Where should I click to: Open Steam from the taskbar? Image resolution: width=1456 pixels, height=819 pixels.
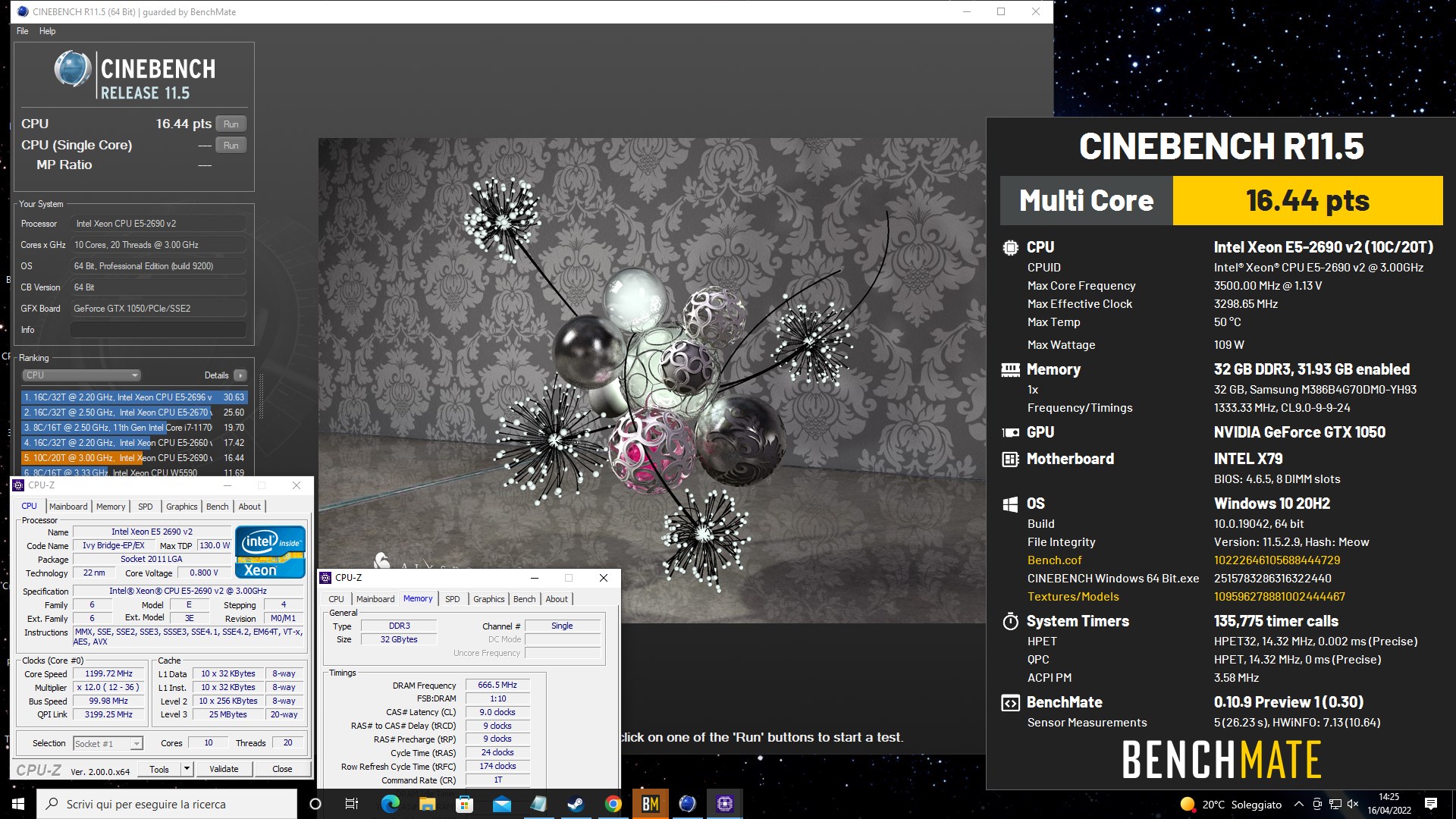(x=576, y=804)
